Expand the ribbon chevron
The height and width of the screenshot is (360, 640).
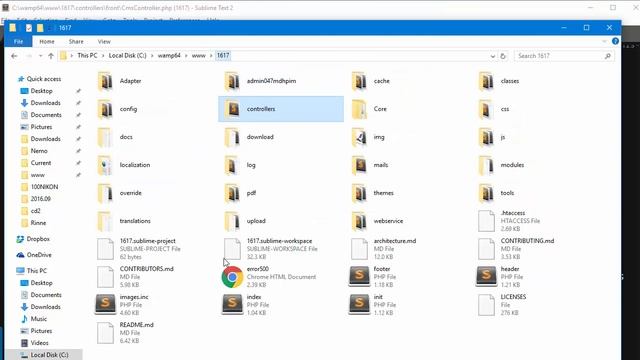coord(604,41)
